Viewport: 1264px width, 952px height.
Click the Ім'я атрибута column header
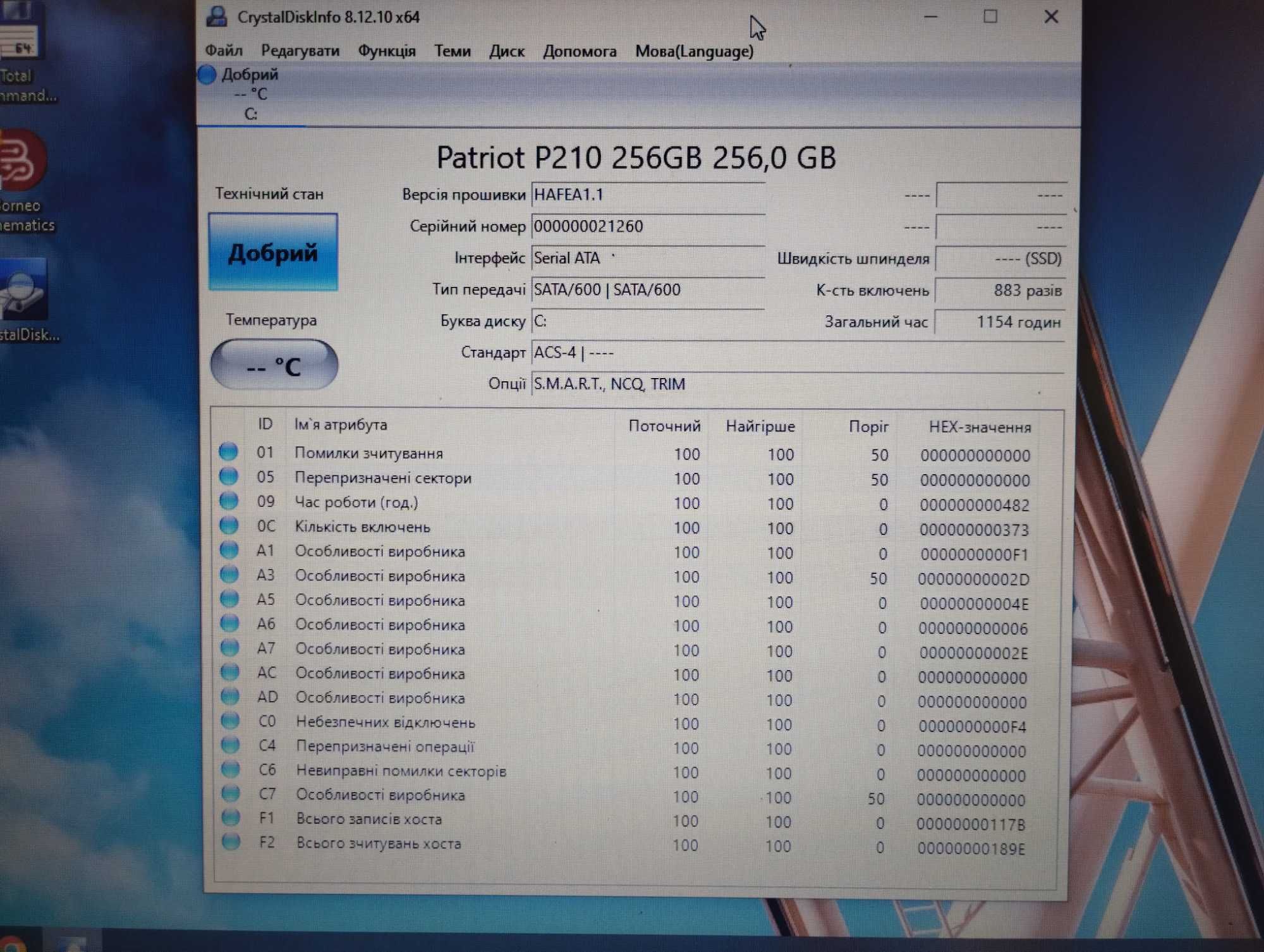(x=341, y=425)
